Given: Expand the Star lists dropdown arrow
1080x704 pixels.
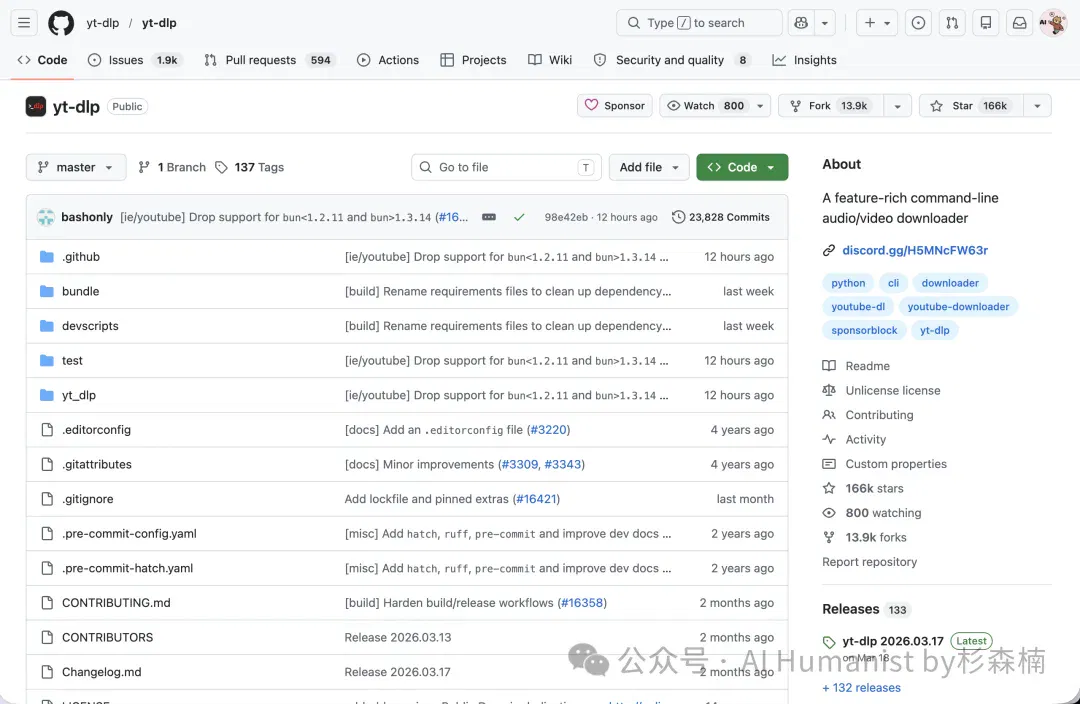Looking at the screenshot, I should (x=1037, y=105).
